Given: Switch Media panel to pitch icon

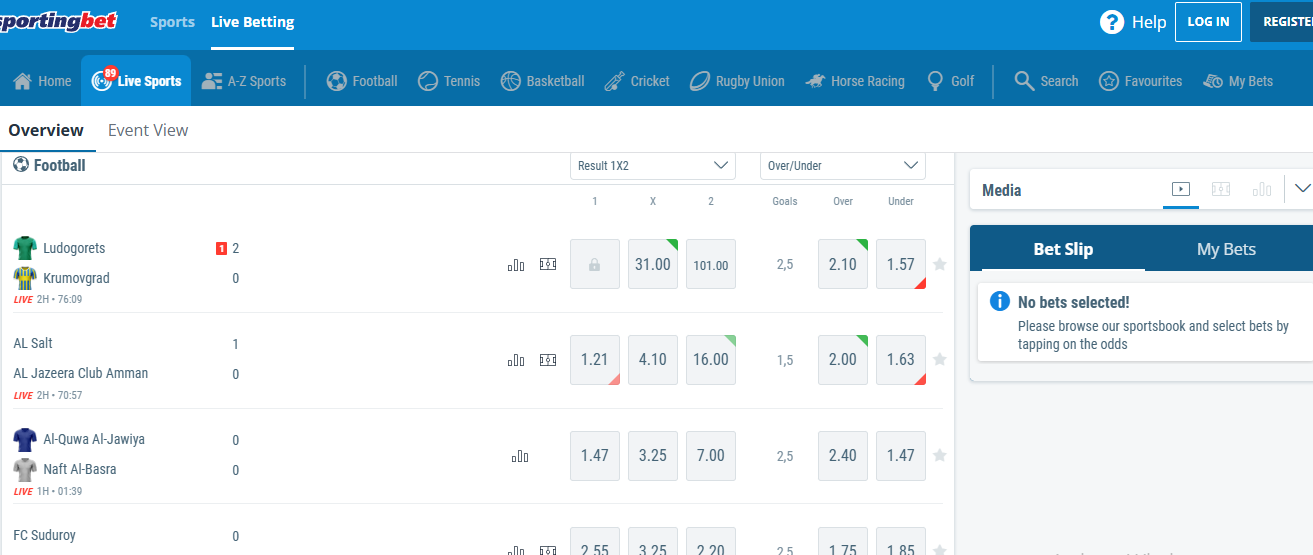Looking at the screenshot, I should 1221,189.
